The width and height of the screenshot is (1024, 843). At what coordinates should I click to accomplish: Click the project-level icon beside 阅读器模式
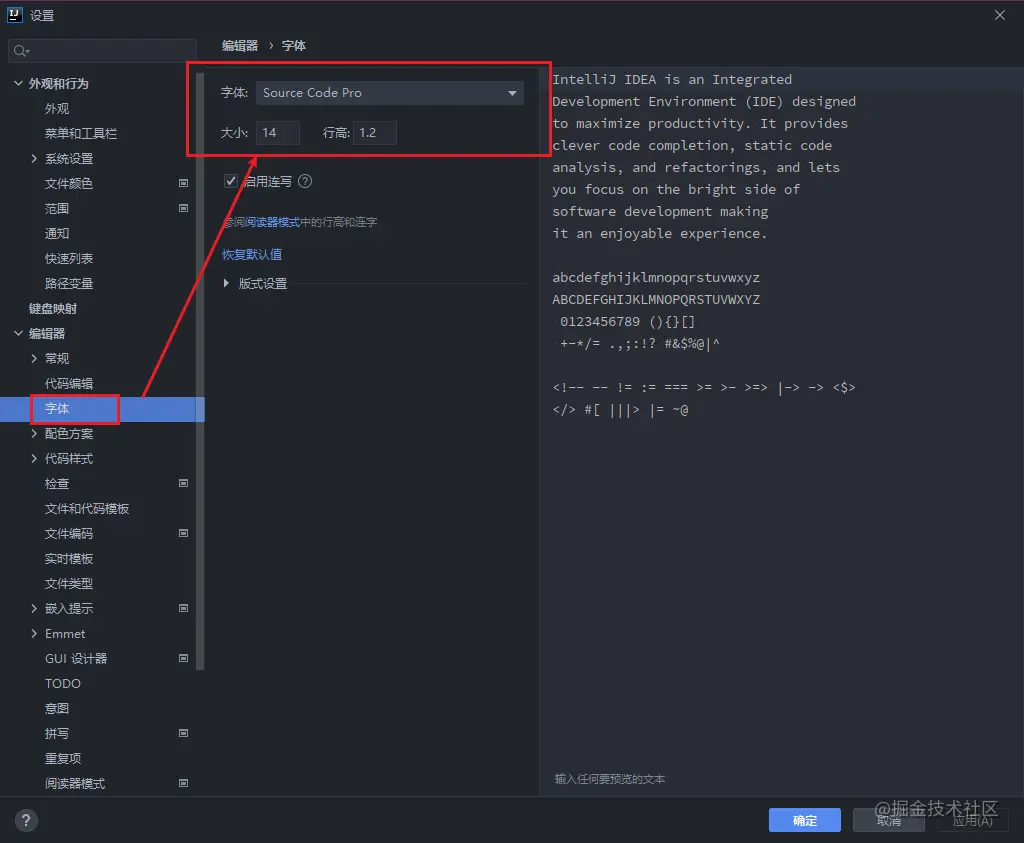pos(184,783)
